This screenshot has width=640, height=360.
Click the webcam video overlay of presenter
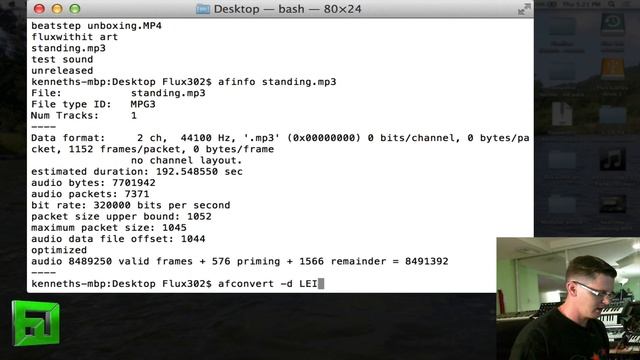coord(568,299)
